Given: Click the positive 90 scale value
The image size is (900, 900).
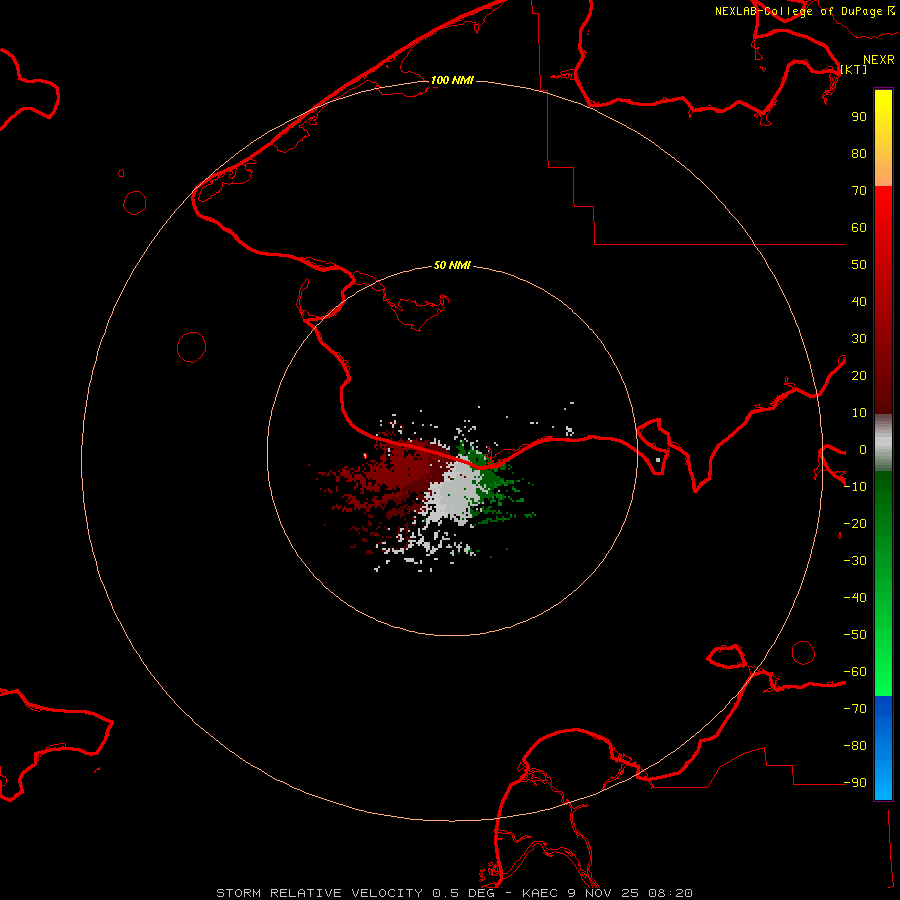Looking at the screenshot, I should click(859, 117).
